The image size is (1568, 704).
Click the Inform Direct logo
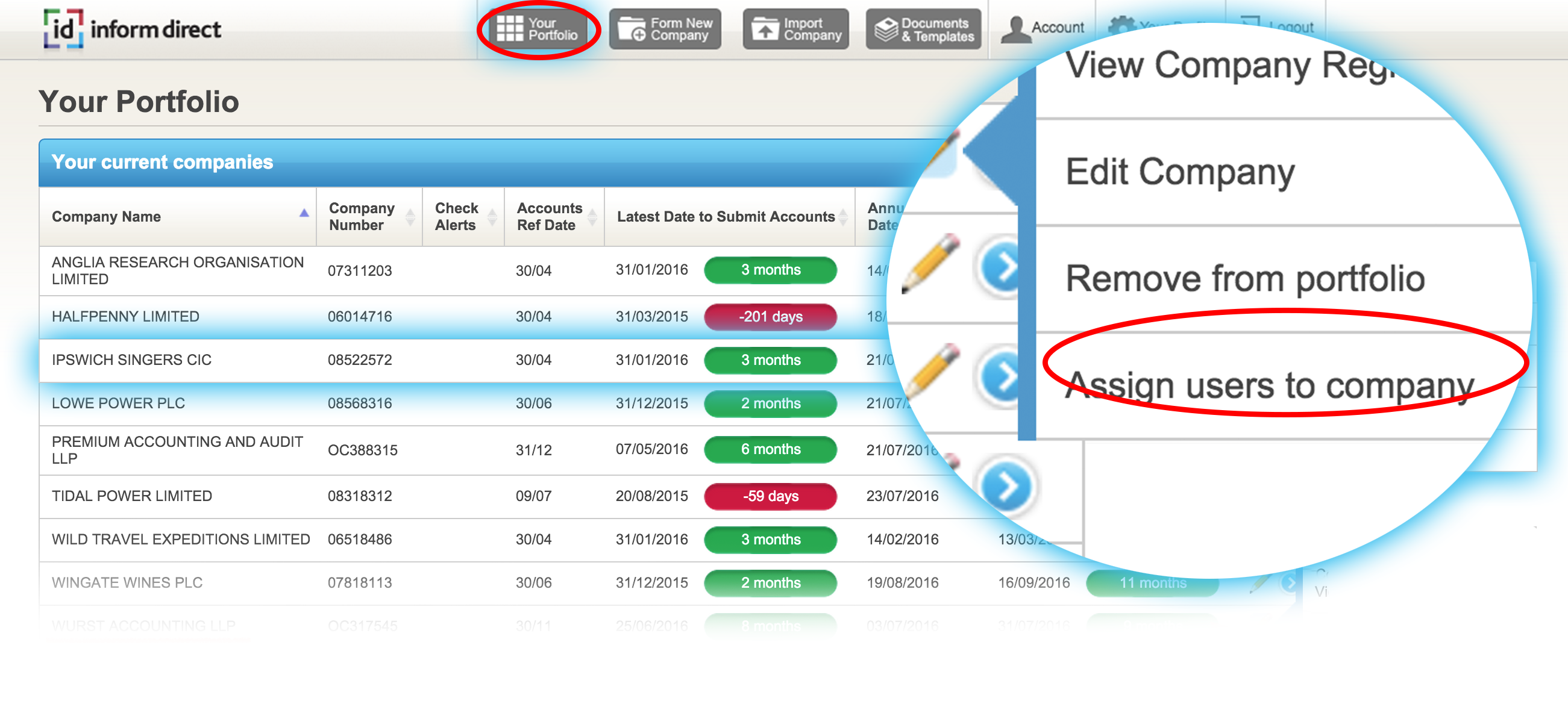[x=131, y=28]
